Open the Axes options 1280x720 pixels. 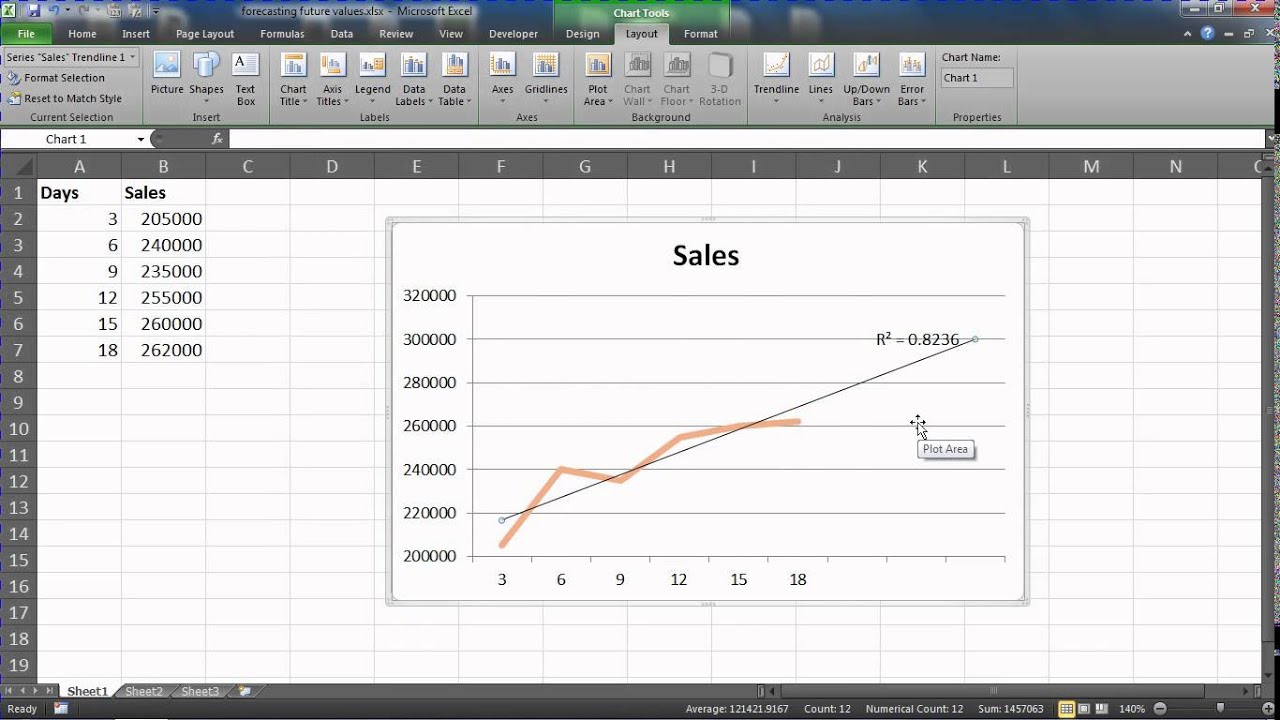(x=502, y=80)
